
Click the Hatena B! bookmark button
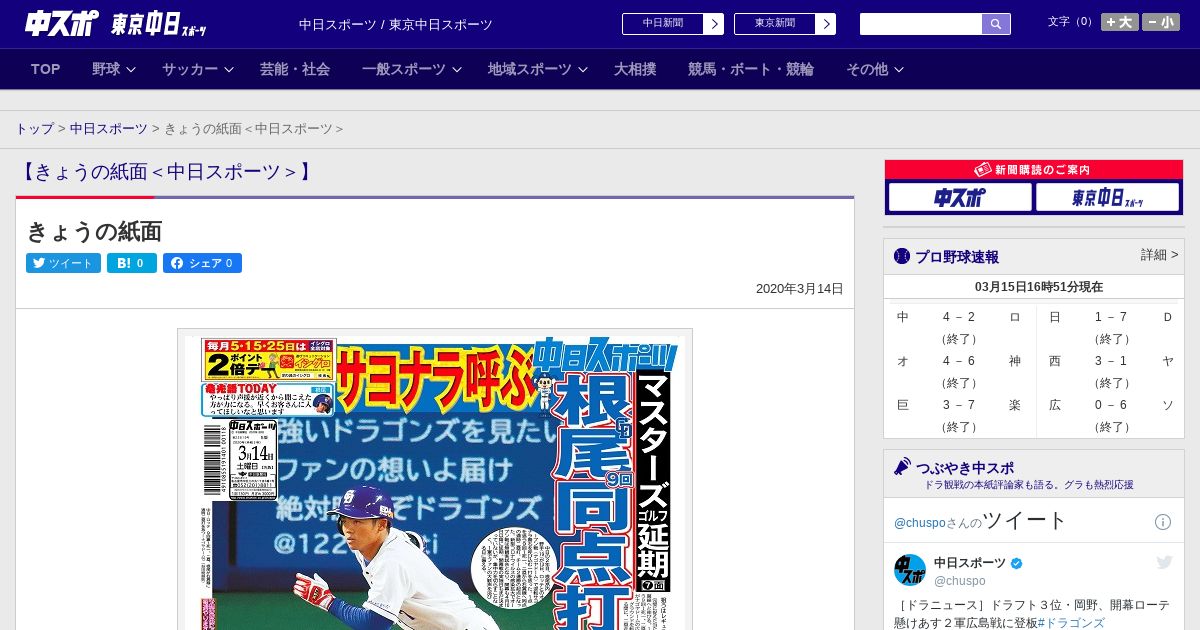tap(132, 263)
